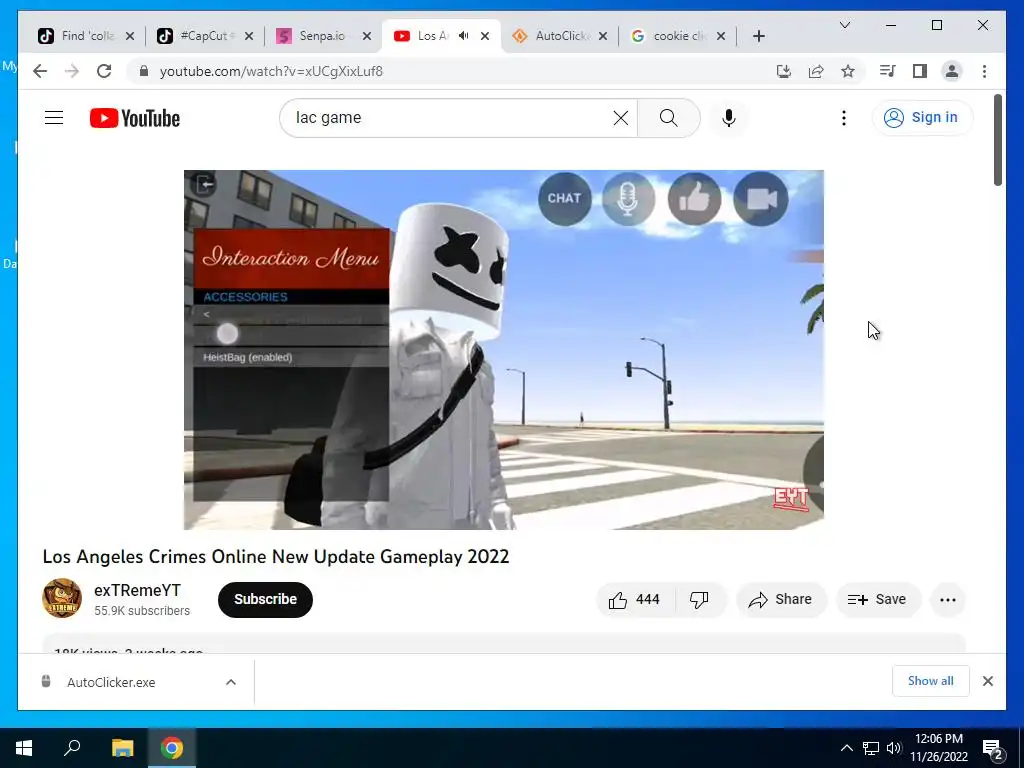This screenshot has width=1024, height=768.
Task: Save the video to a playlist
Action: (x=877, y=600)
